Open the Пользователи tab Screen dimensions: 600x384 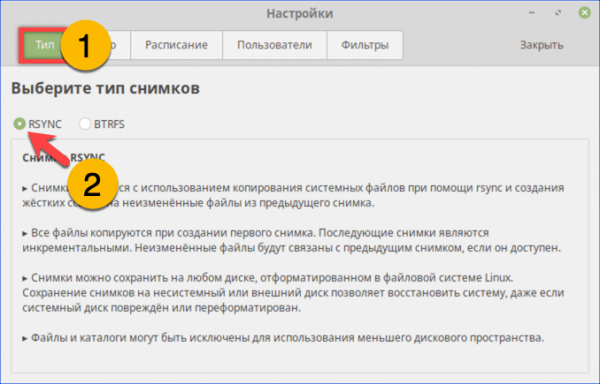pos(275,45)
